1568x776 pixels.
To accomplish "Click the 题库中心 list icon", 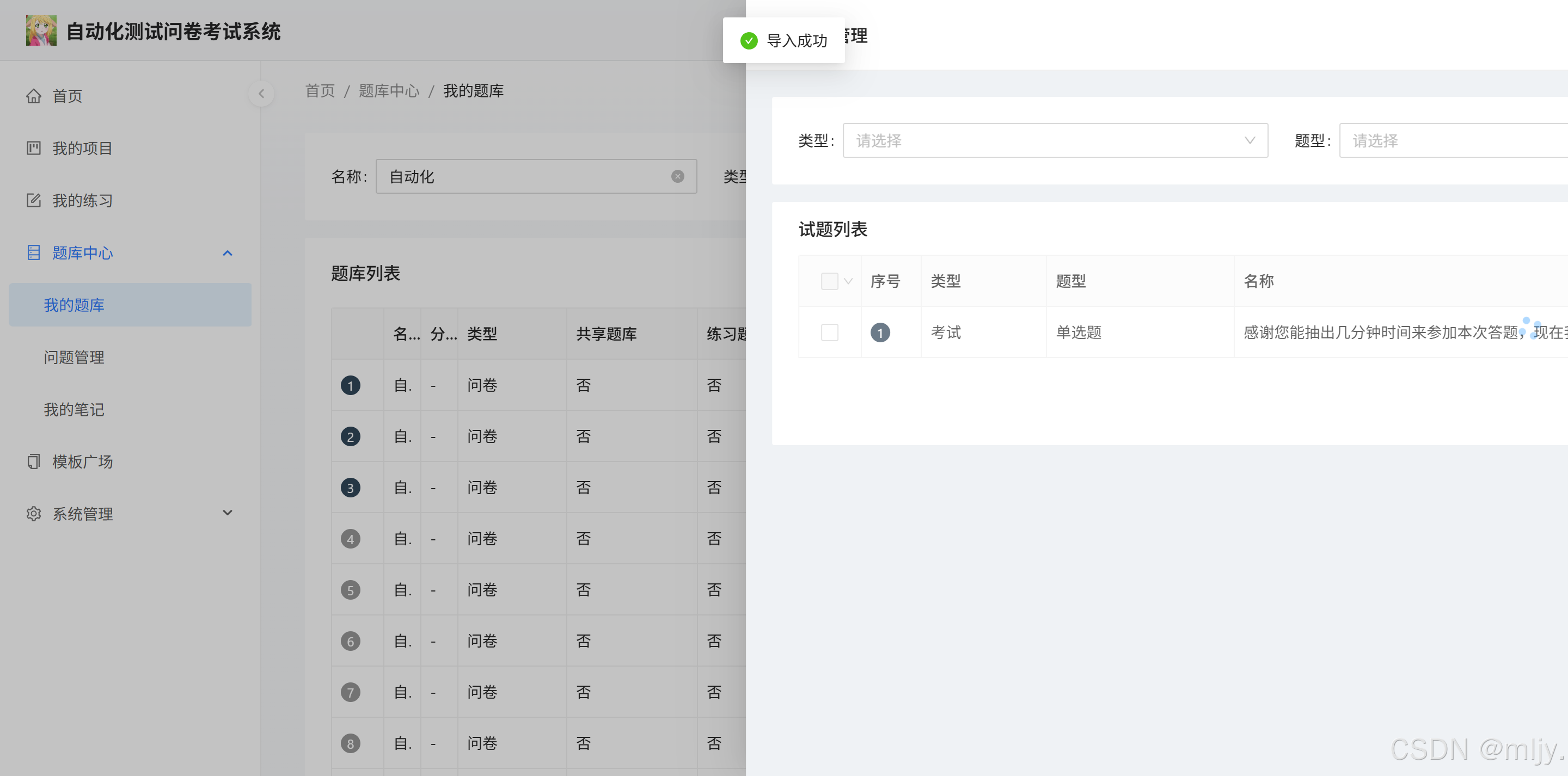I will [x=33, y=253].
